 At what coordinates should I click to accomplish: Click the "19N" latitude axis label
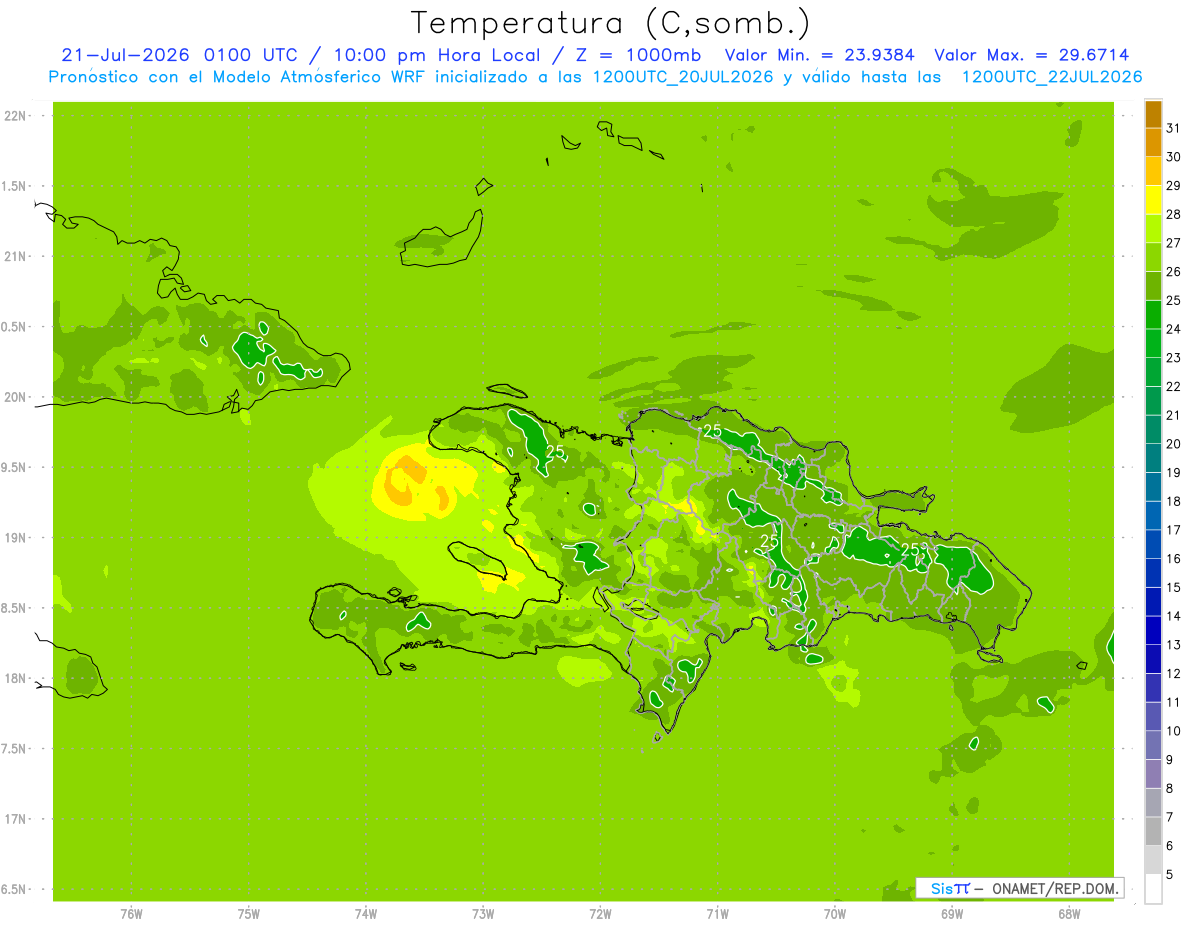[16, 538]
